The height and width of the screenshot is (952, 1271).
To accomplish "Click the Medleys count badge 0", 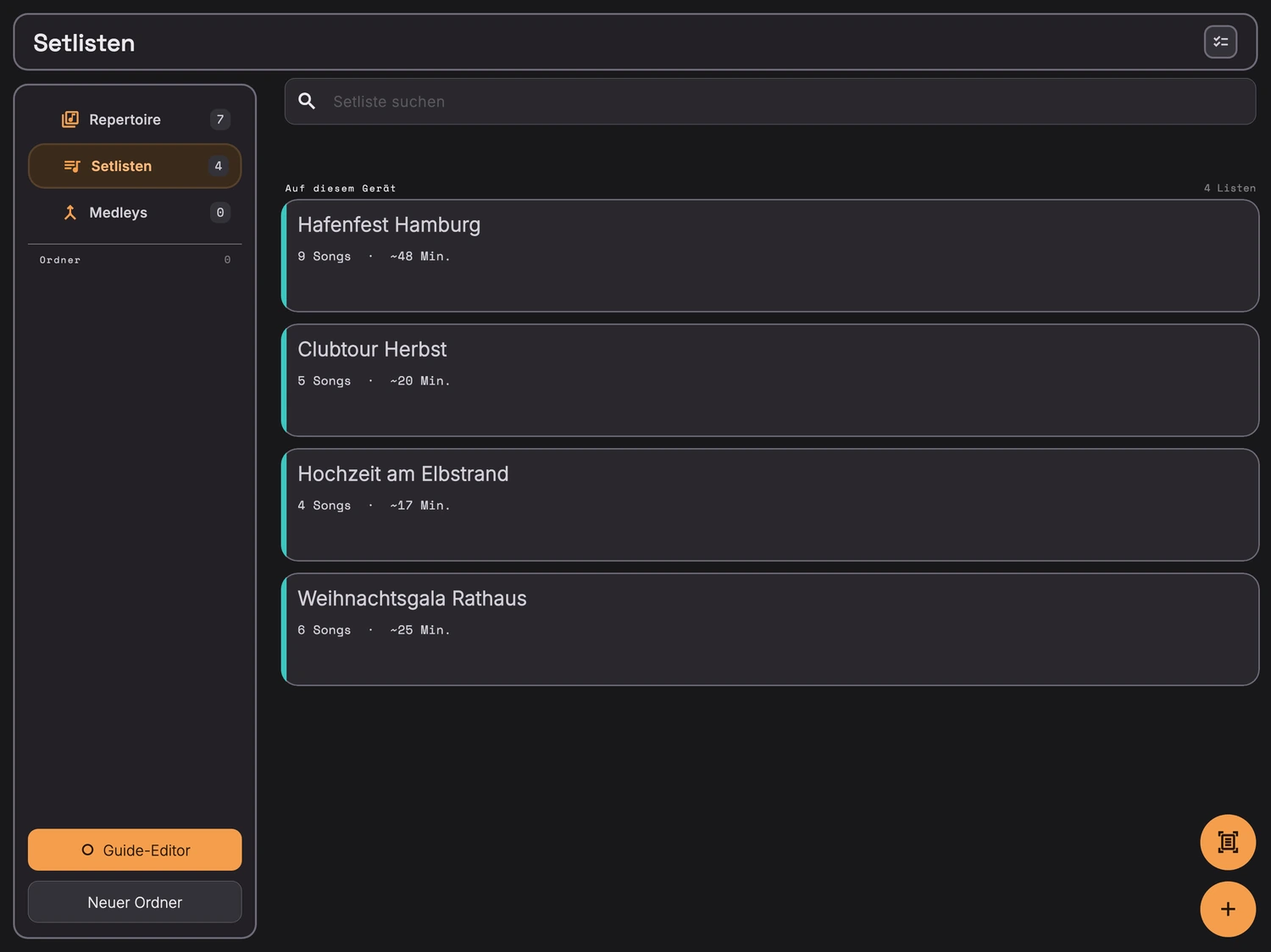I will coord(220,213).
